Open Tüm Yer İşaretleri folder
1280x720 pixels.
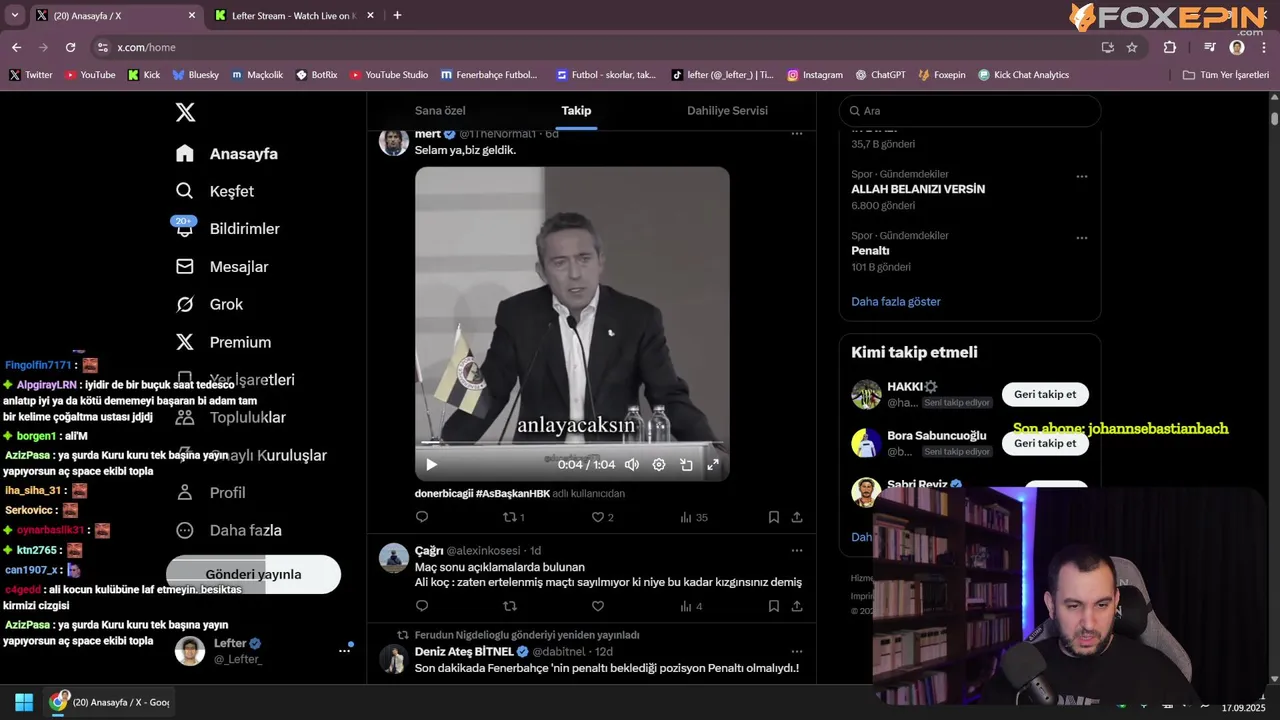pos(1225,75)
